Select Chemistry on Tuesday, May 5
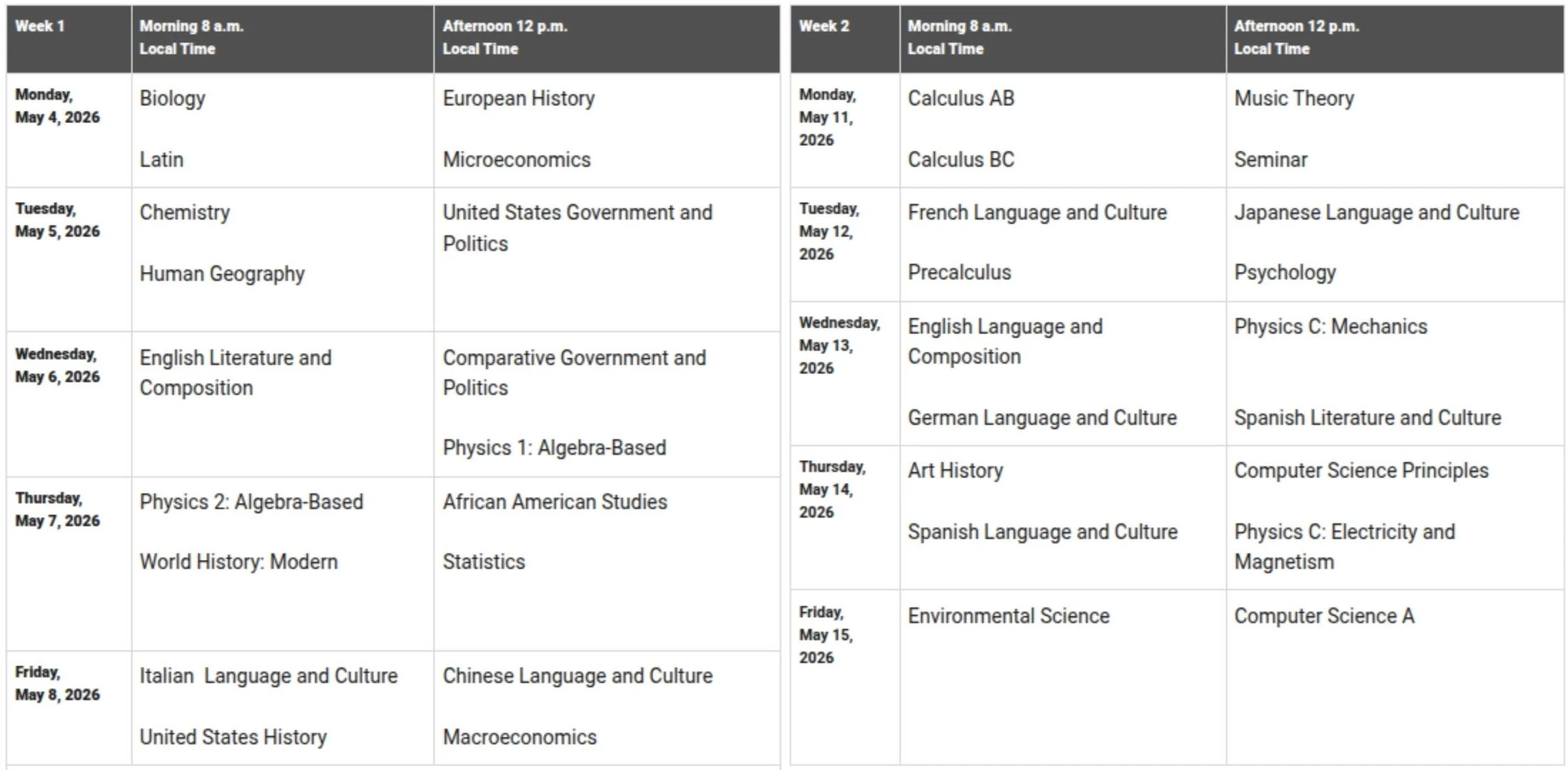 [185, 212]
